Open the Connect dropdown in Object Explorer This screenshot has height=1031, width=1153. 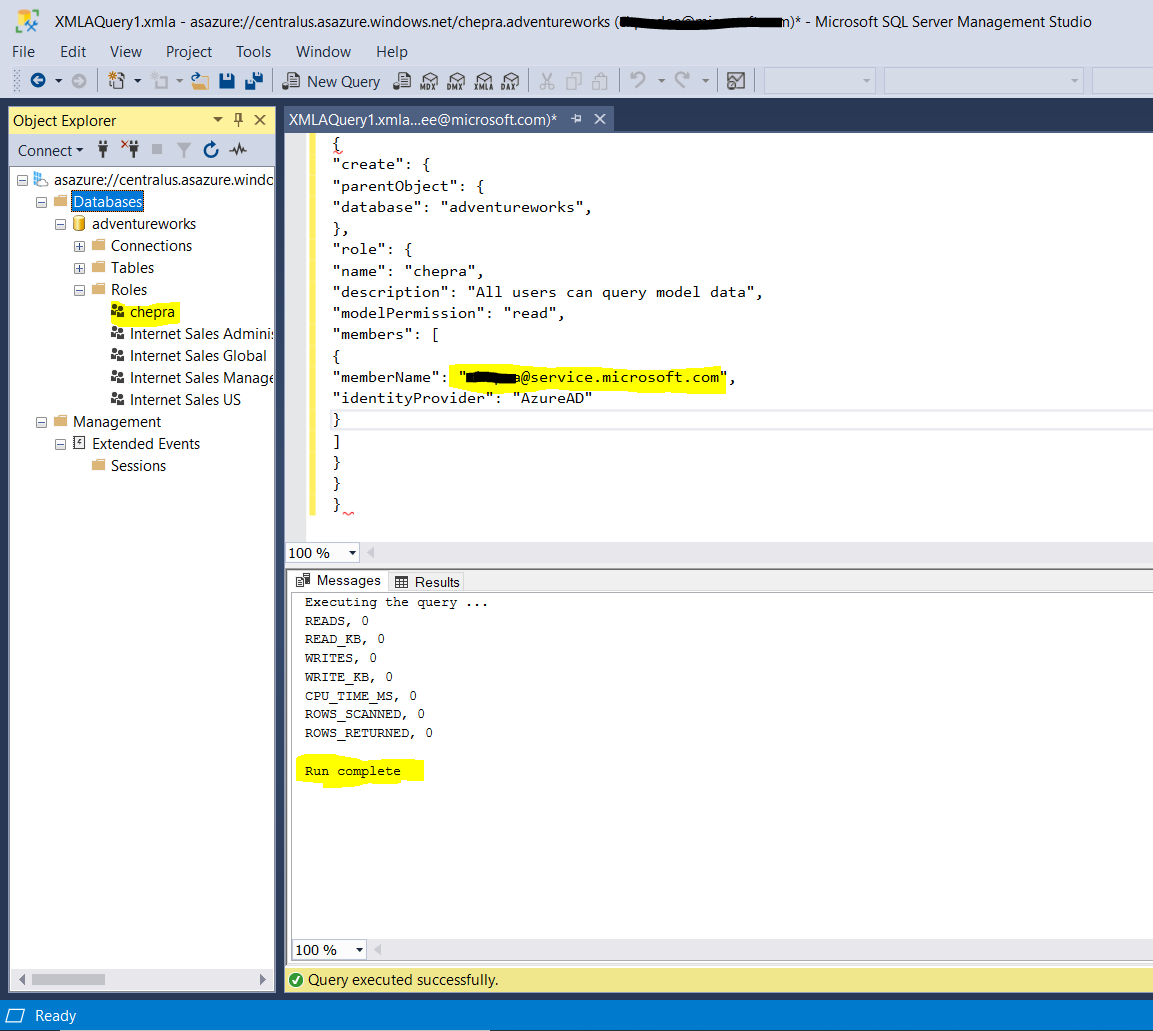pyautogui.click(x=51, y=151)
